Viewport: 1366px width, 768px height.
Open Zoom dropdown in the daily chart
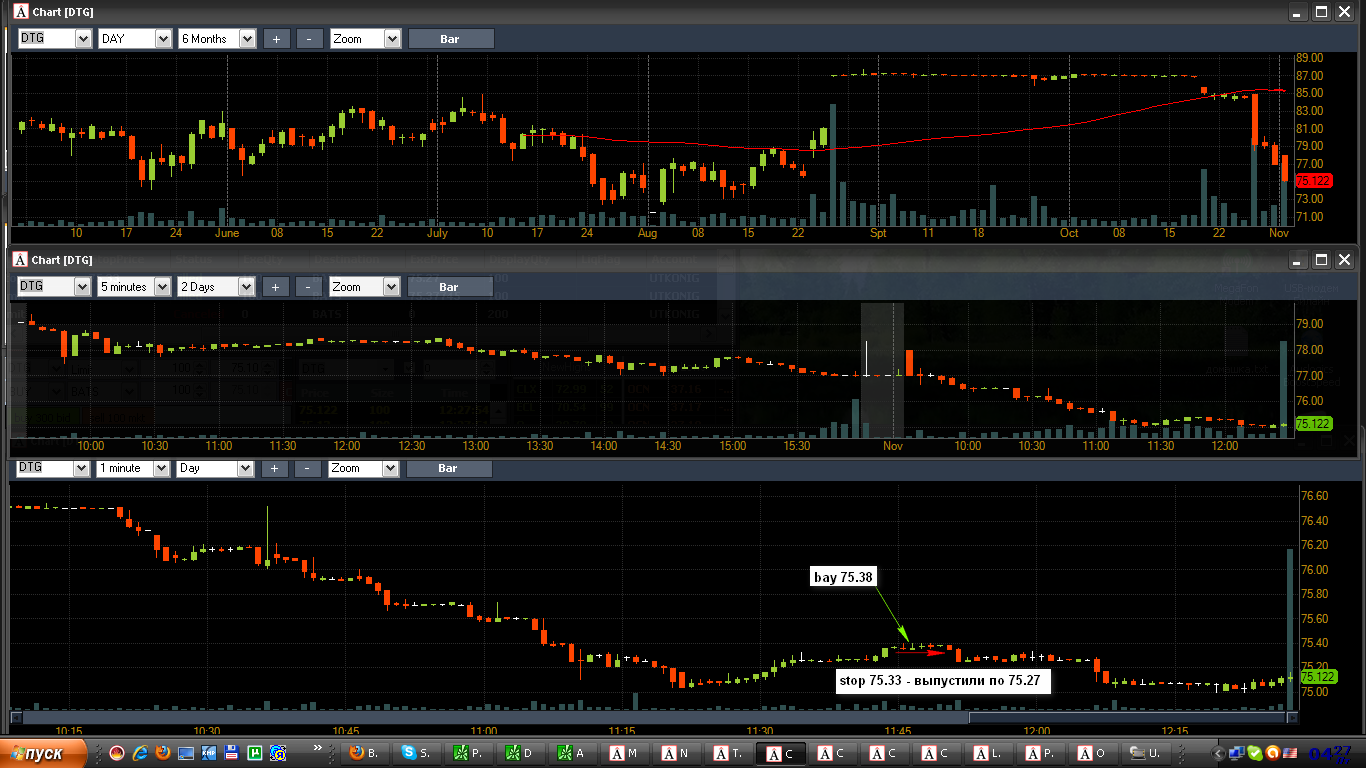[x=365, y=39]
